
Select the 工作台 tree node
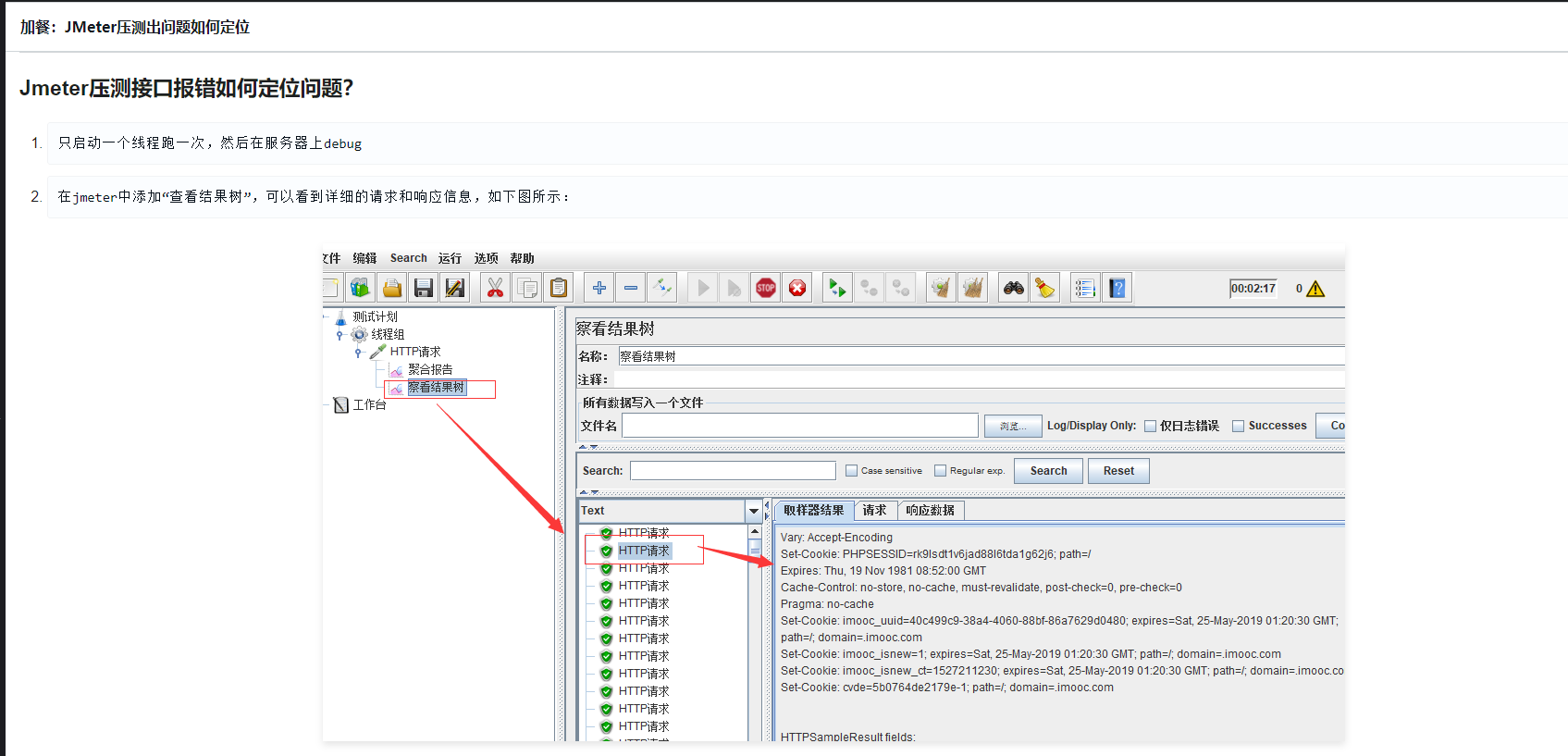tap(369, 405)
